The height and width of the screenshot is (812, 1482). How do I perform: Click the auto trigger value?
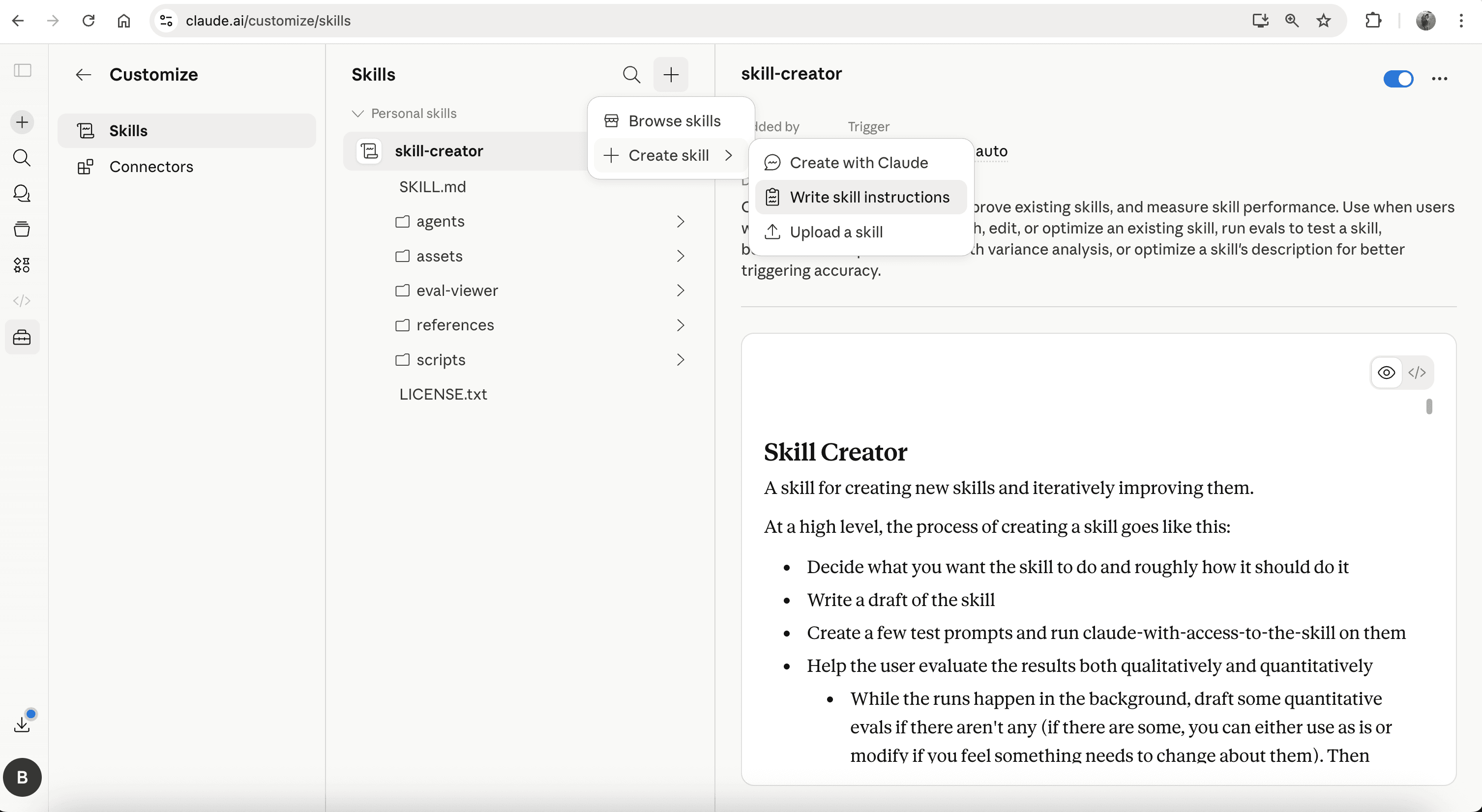click(x=991, y=151)
